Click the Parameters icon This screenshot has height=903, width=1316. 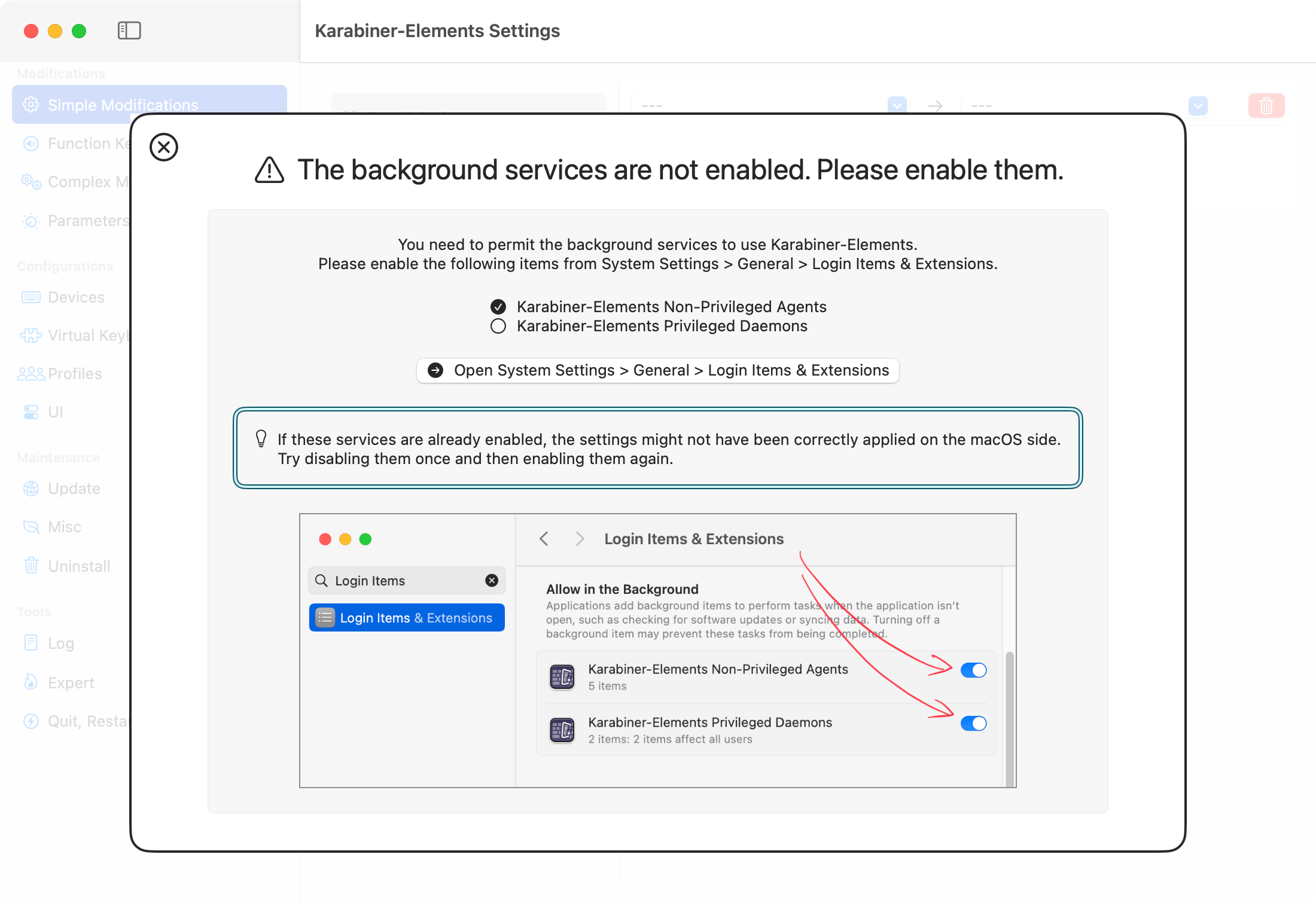coord(31,221)
